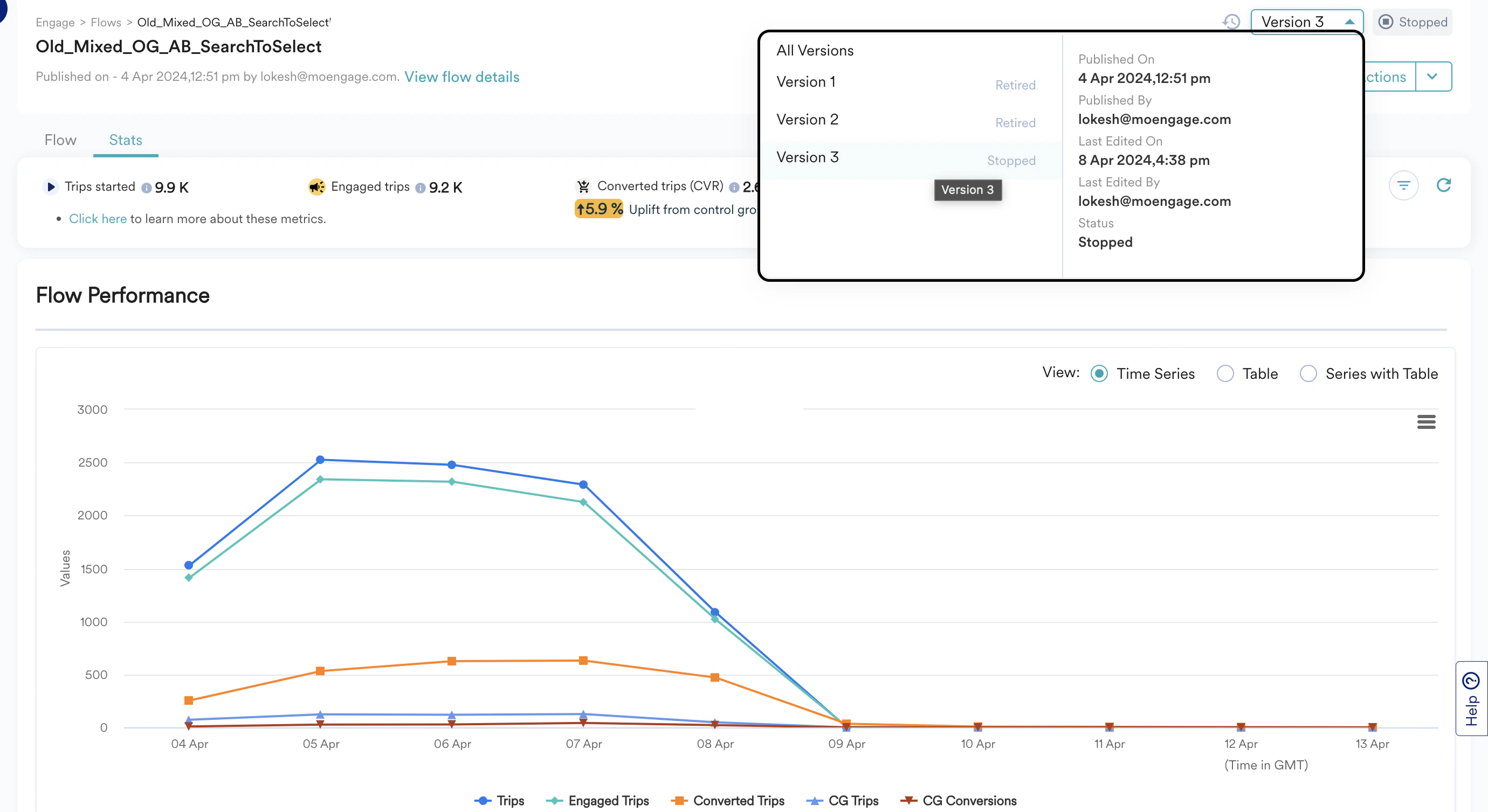This screenshot has width=1488, height=812.
Task: Expand the Actions dropdown chevron
Action: pyautogui.click(x=1432, y=77)
